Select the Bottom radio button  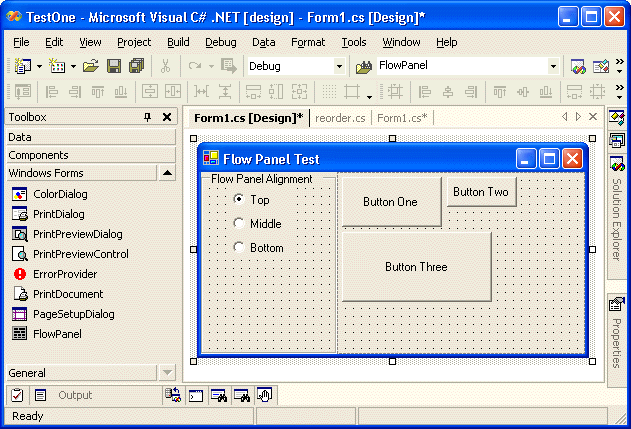239,248
